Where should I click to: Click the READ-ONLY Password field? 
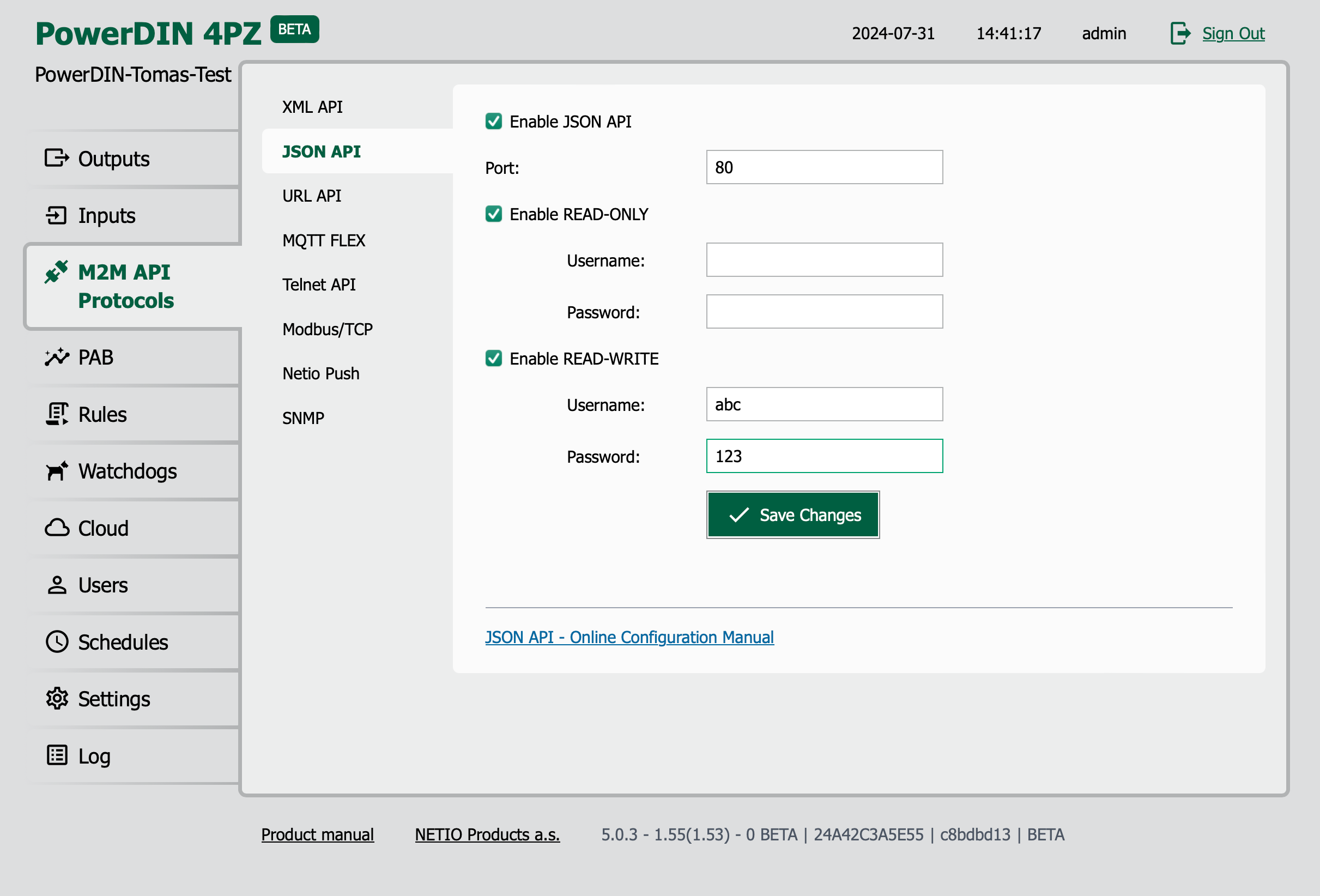coord(824,311)
